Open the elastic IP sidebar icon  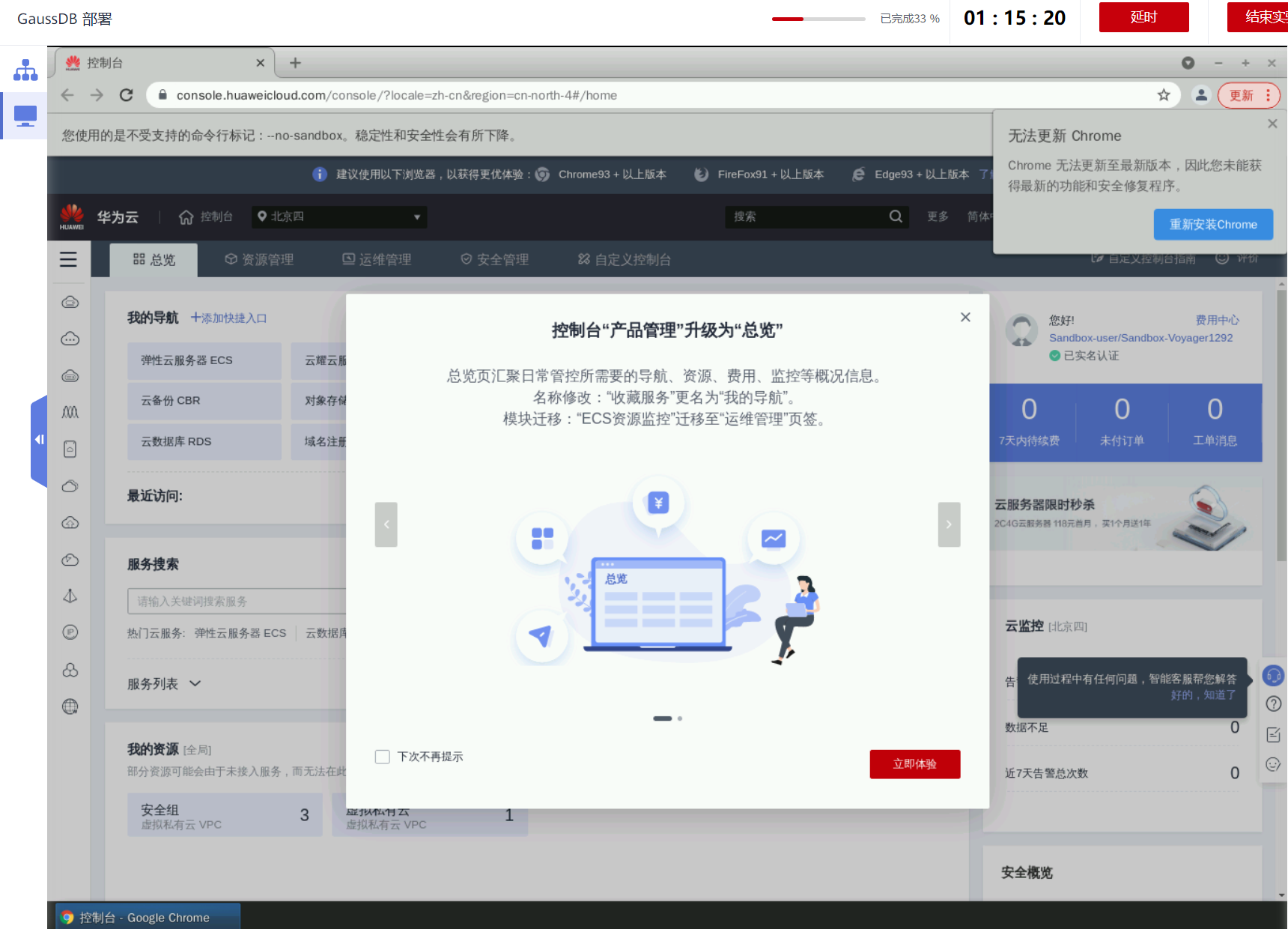pos(70,632)
